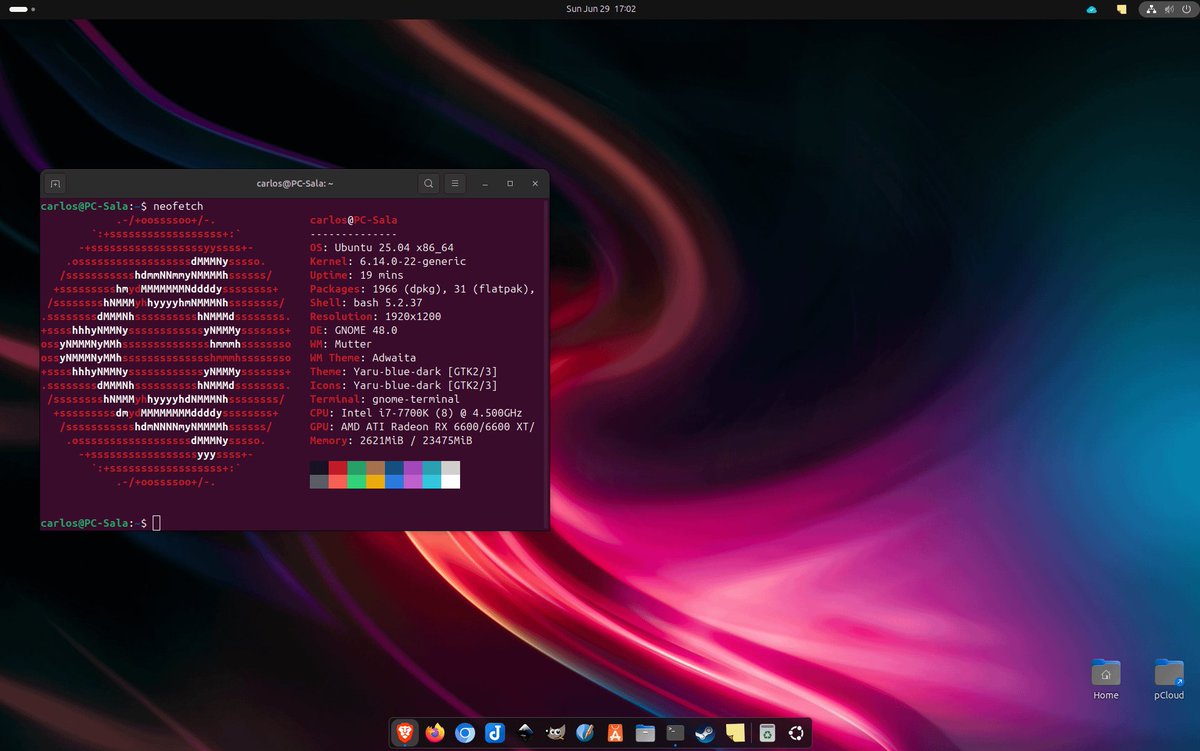1200x751 pixels.
Task: Click 'Packages: 1966 (dpkg)' line
Action: click(423, 289)
